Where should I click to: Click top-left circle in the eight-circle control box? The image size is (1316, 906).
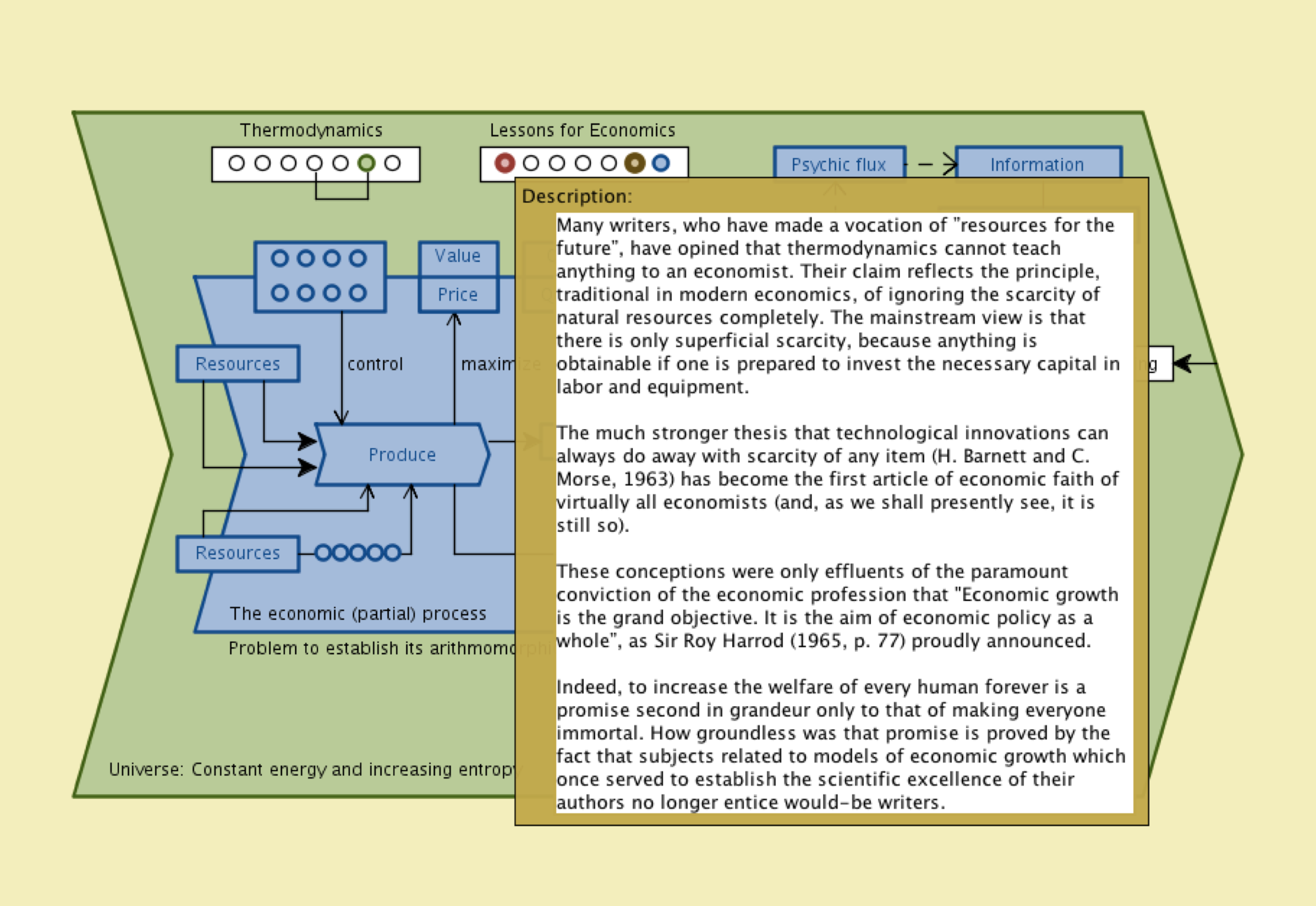279,259
